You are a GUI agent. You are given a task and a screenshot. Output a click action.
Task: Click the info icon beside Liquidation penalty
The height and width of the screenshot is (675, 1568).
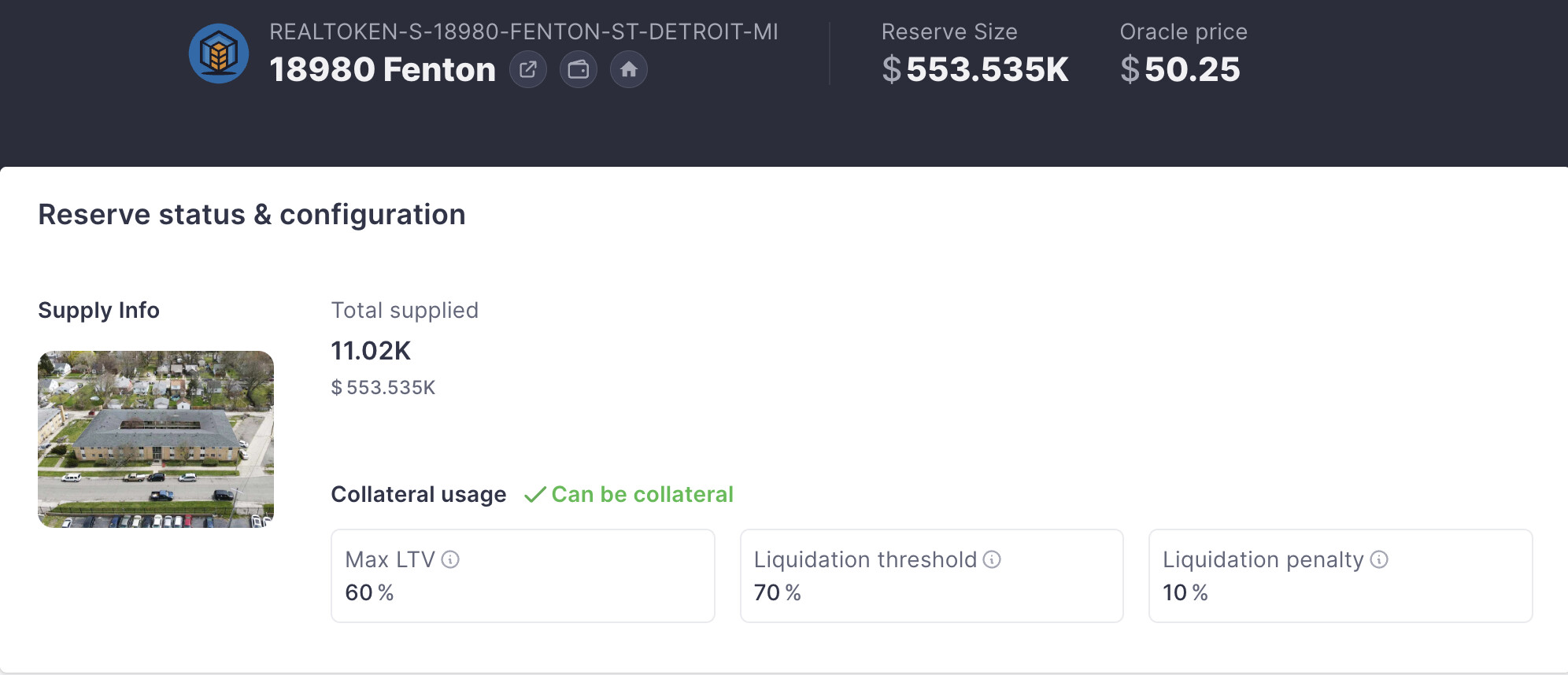[1379, 559]
